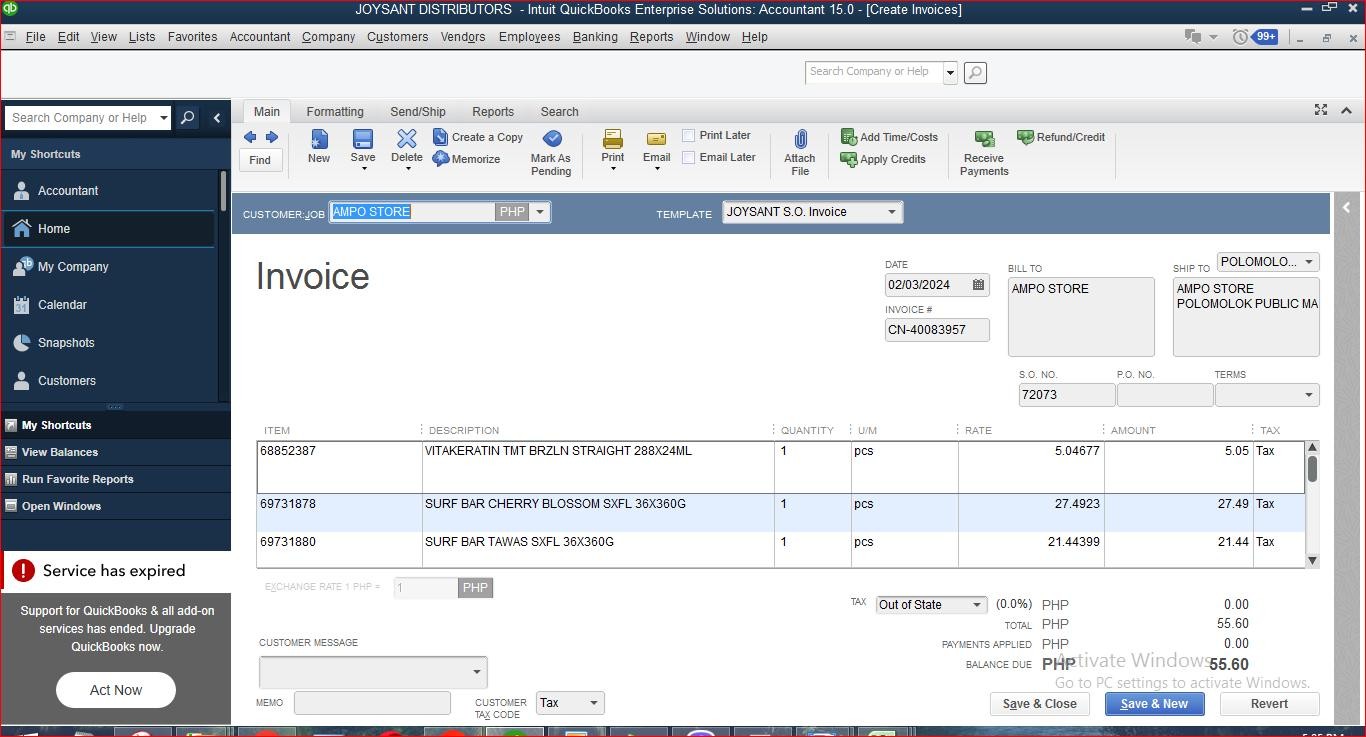Screen dimensions: 1366x737
Task: Open the Open Windows list in sidebar
Action: pos(116,506)
